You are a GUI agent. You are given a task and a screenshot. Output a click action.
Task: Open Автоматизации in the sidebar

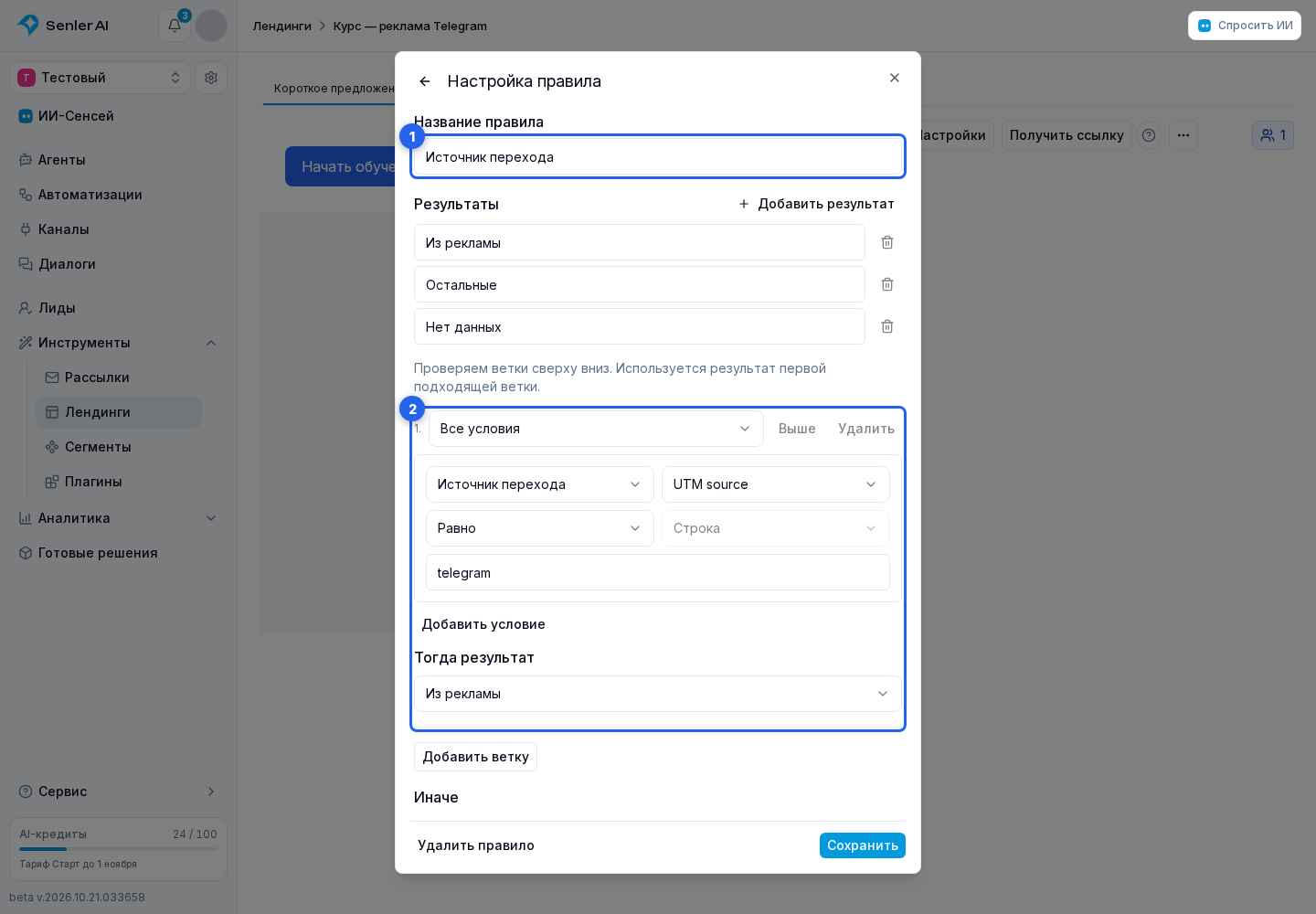tap(119, 195)
